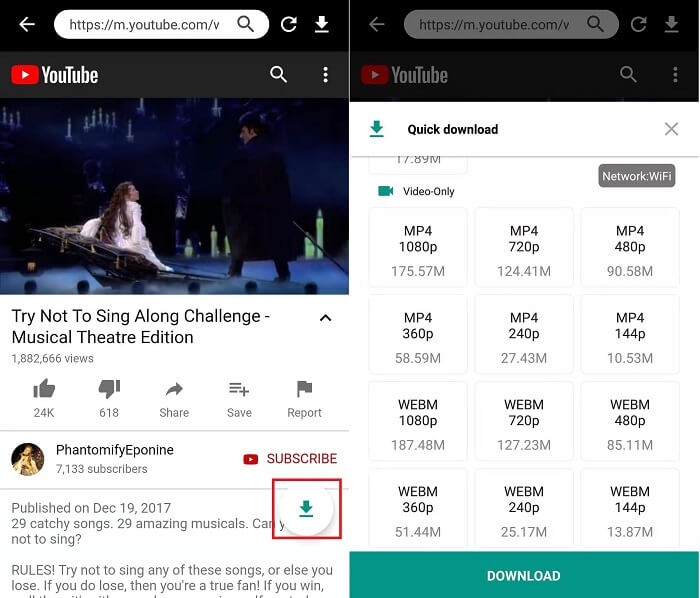Screen dimensions: 700x598
Task: Click the green Quick download header icon
Action: 377,129
